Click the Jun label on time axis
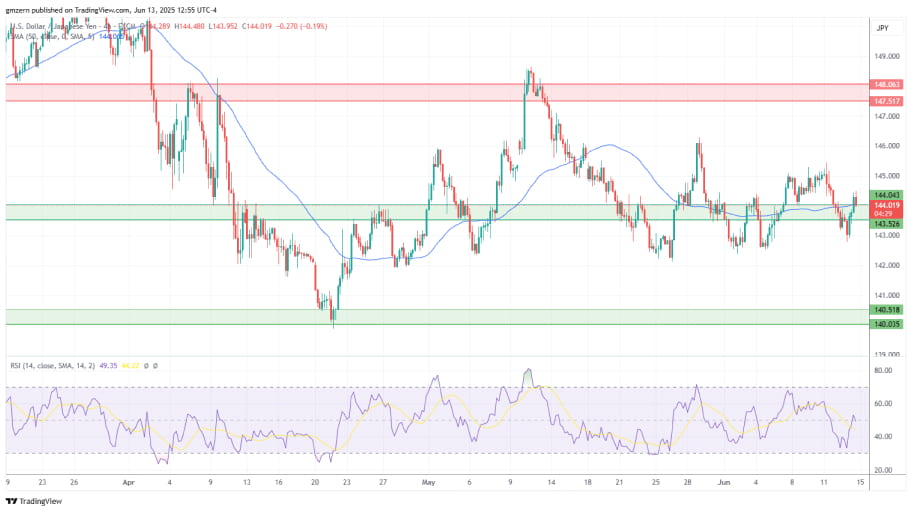Screen dimensions: 912x513 pos(724,482)
